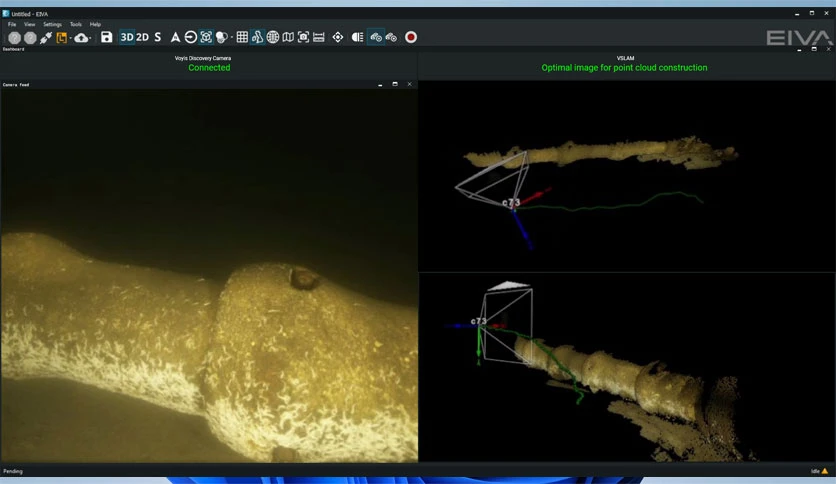Click the Idle warning triangle icon

[825, 471]
